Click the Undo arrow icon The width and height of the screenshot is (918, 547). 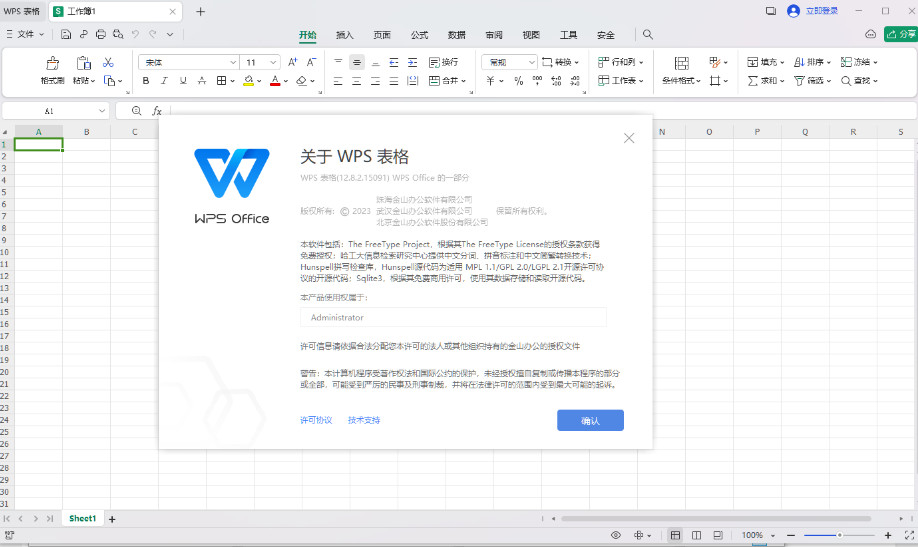coord(135,35)
